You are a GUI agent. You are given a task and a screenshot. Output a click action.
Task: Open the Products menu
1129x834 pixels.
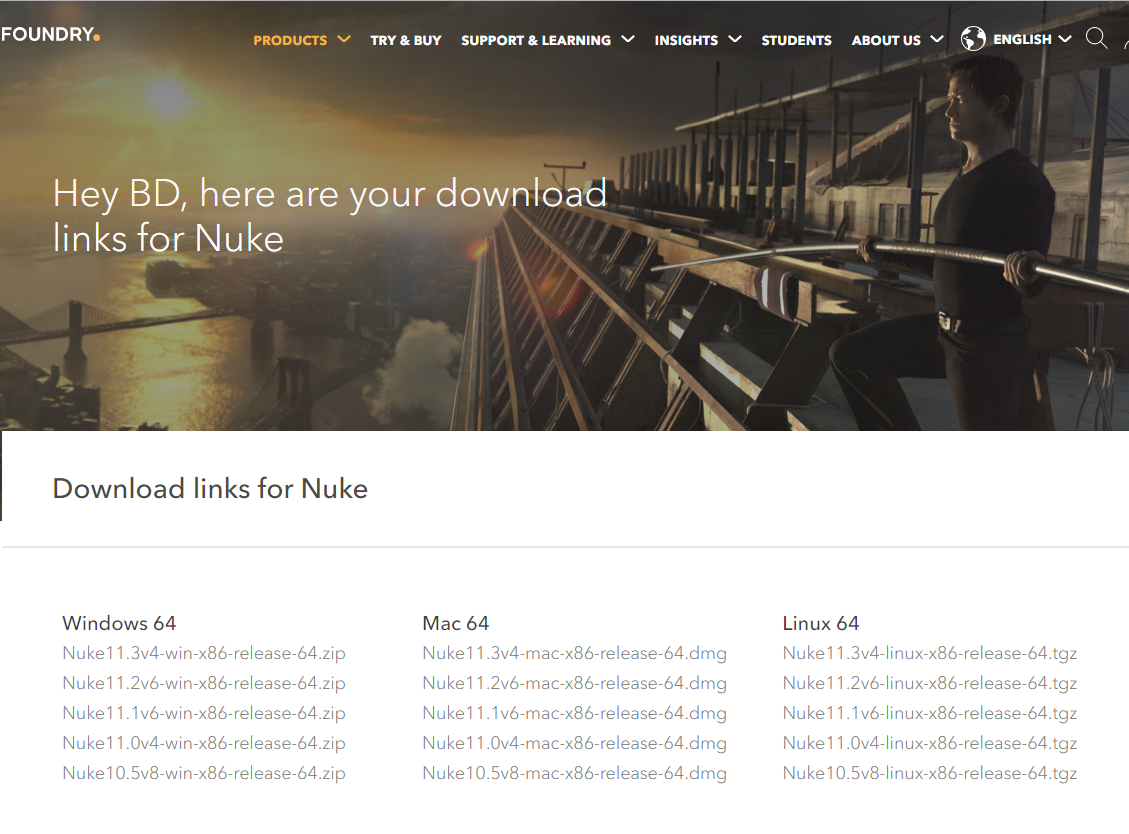(x=290, y=40)
